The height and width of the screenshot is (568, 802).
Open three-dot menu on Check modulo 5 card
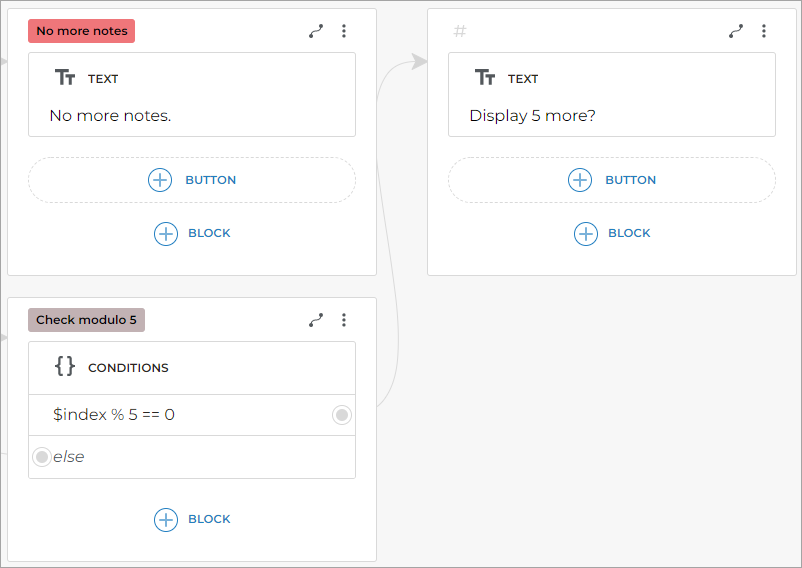click(344, 320)
